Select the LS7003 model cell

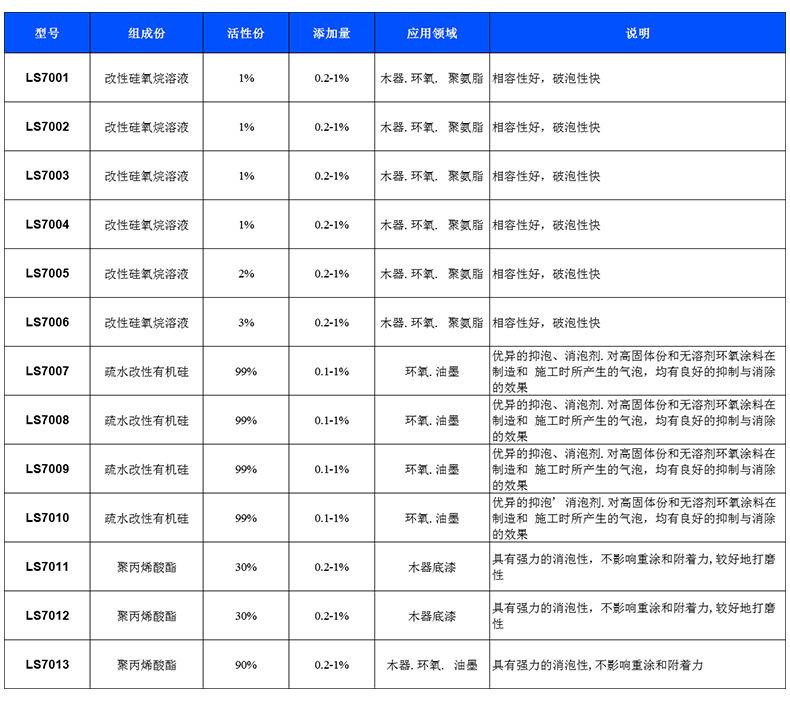[x=47, y=176]
